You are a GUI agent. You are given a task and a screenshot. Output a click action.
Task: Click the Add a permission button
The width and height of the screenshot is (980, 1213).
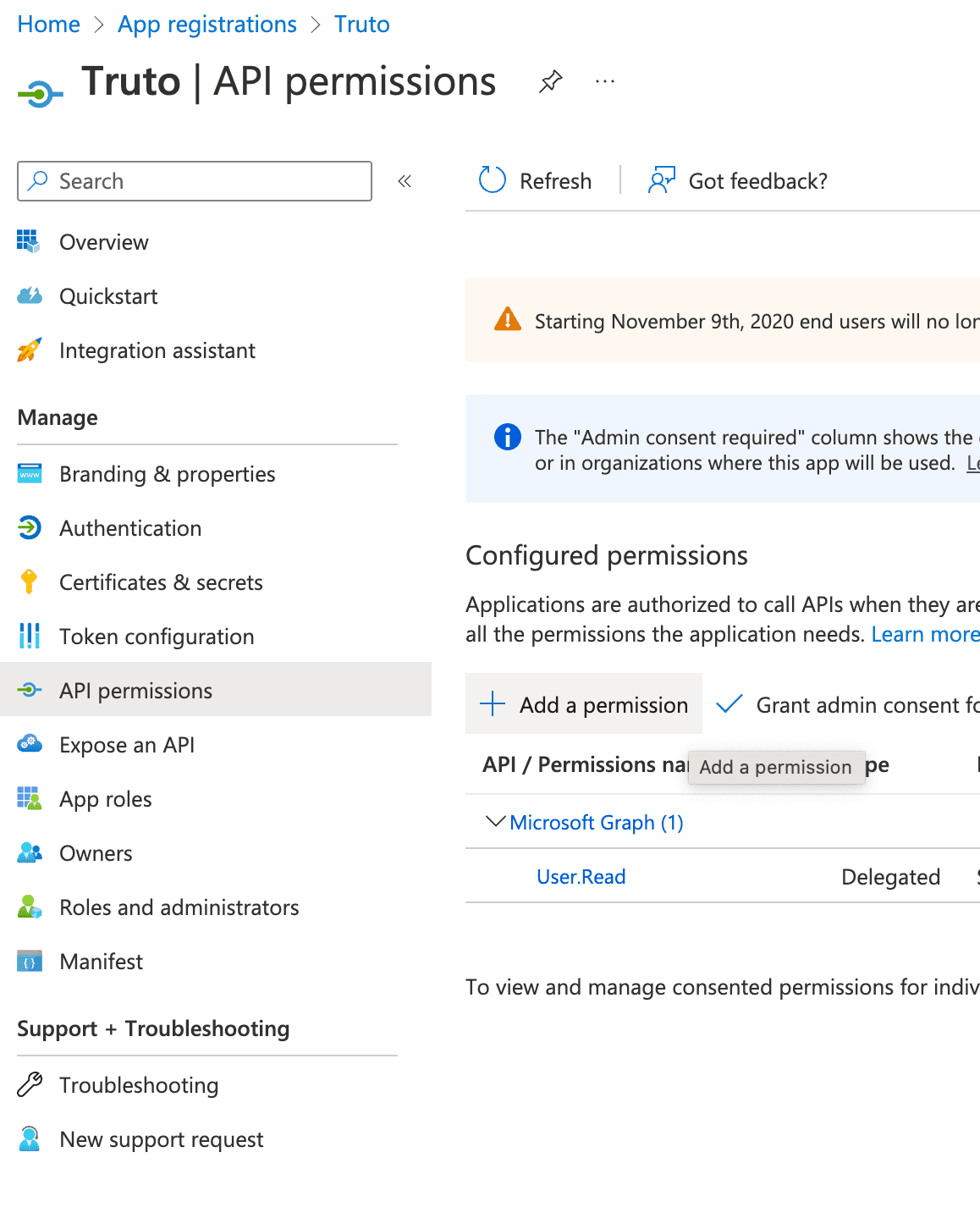[583, 703]
